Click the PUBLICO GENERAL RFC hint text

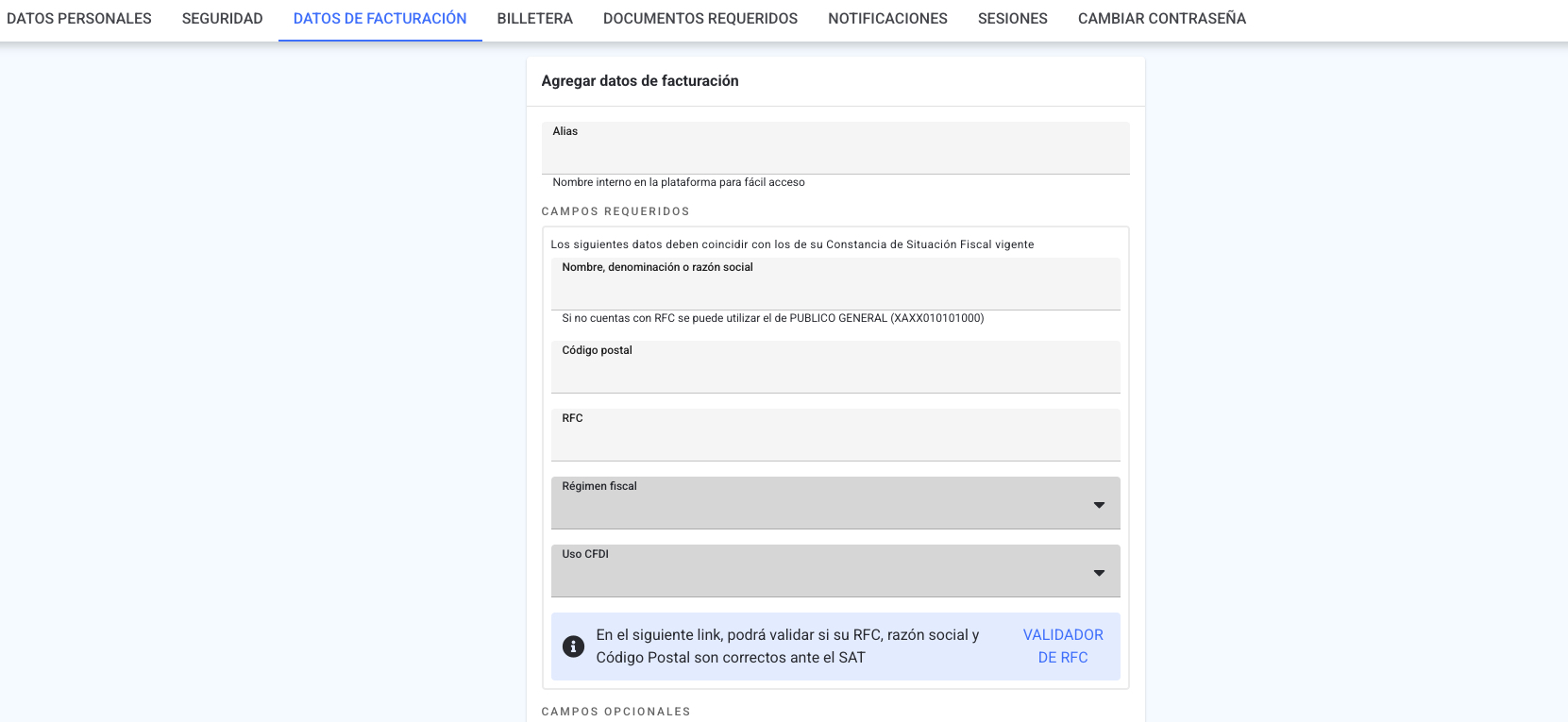pos(773,318)
